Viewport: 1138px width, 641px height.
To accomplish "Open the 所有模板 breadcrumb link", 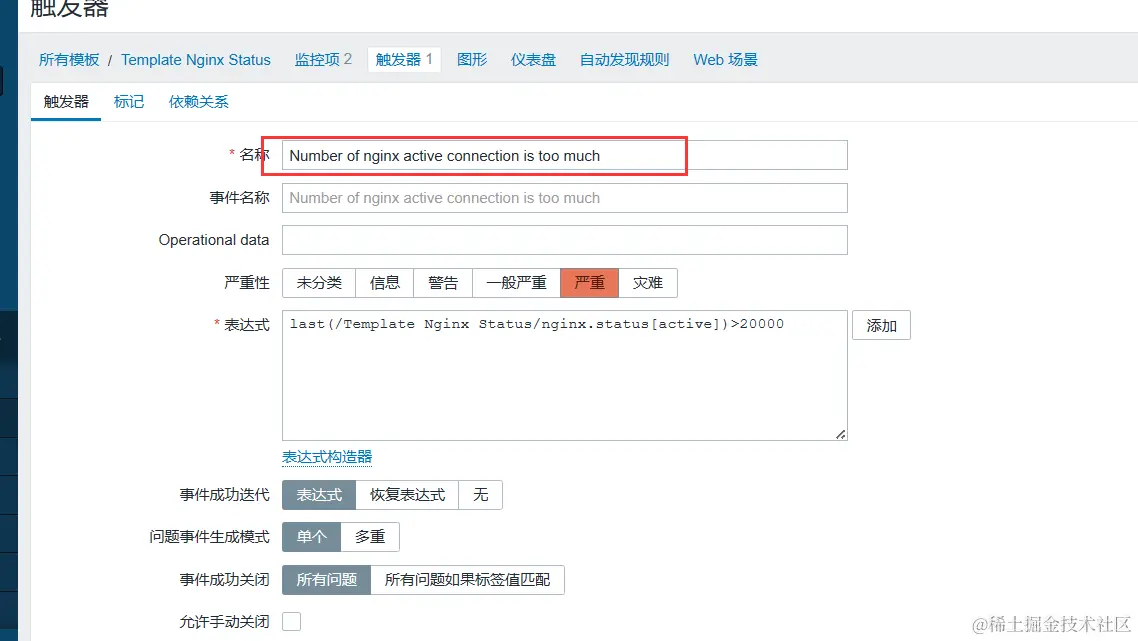I will point(69,60).
